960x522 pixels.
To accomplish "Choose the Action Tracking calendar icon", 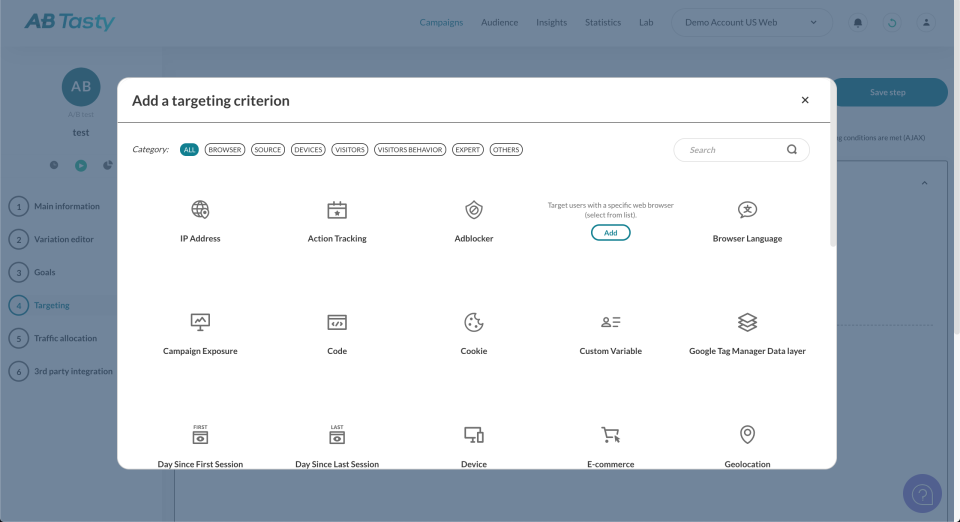I will (337, 210).
